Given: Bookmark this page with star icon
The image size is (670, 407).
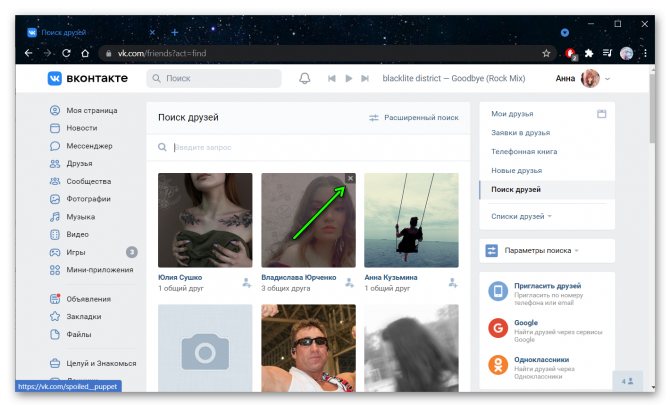Looking at the screenshot, I should pos(546,53).
